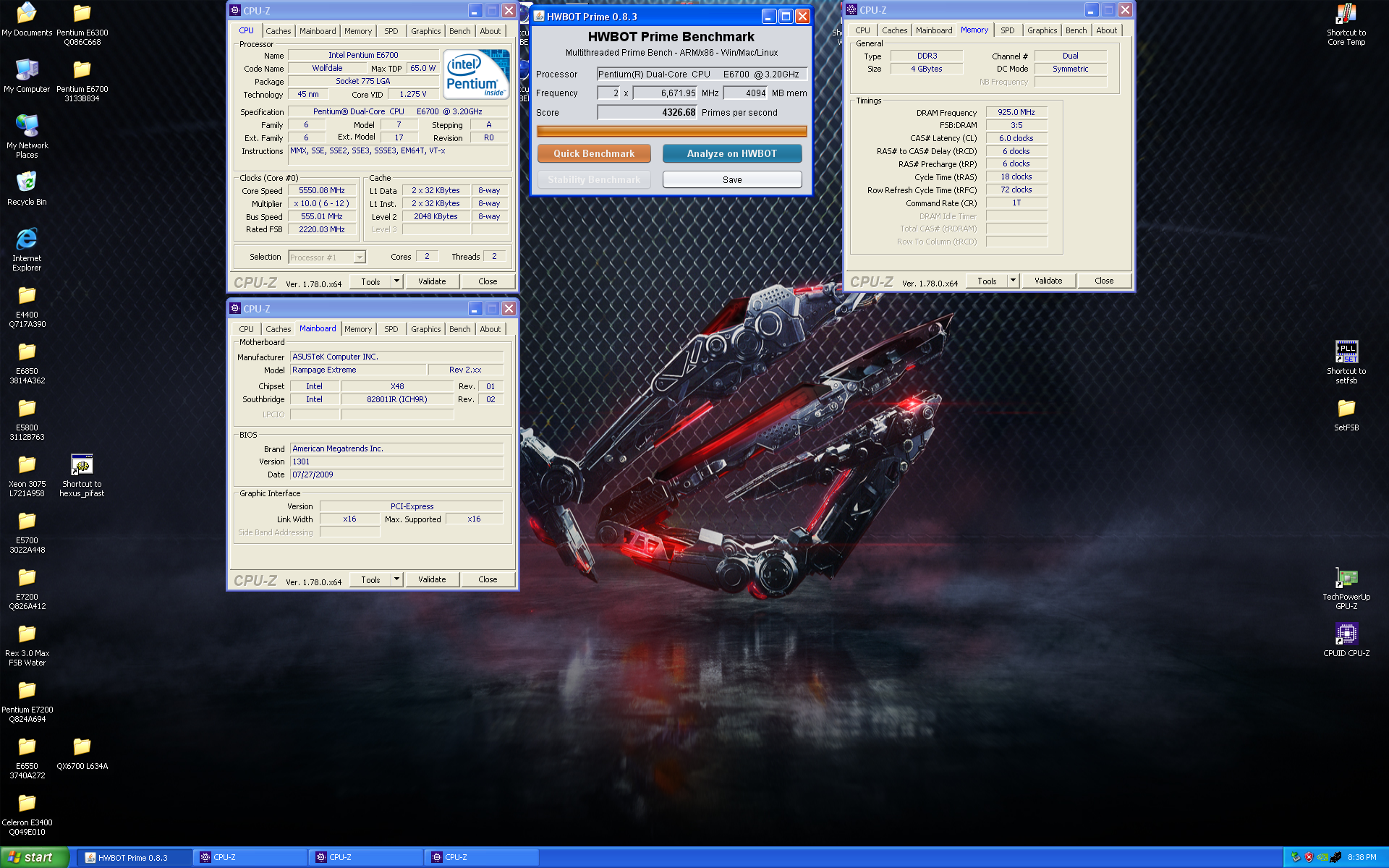The height and width of the screenshot is (868, 1389).
Task: Click the Intel Pentium inside logo
Action: click(476, 75)
